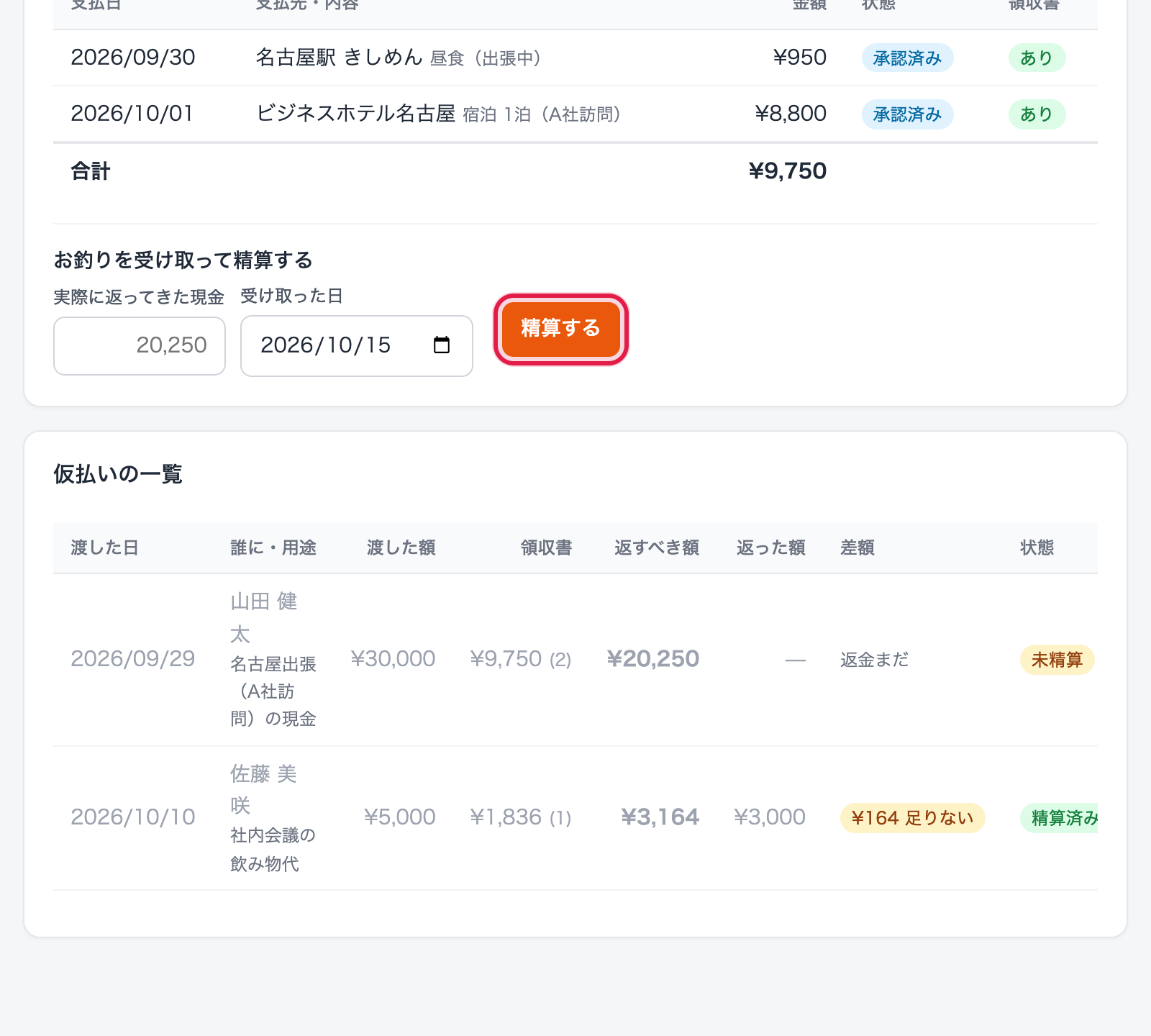Click the 返った額 column header
The width and height of the screenshot is (1151, 1036).
(771, 548)
